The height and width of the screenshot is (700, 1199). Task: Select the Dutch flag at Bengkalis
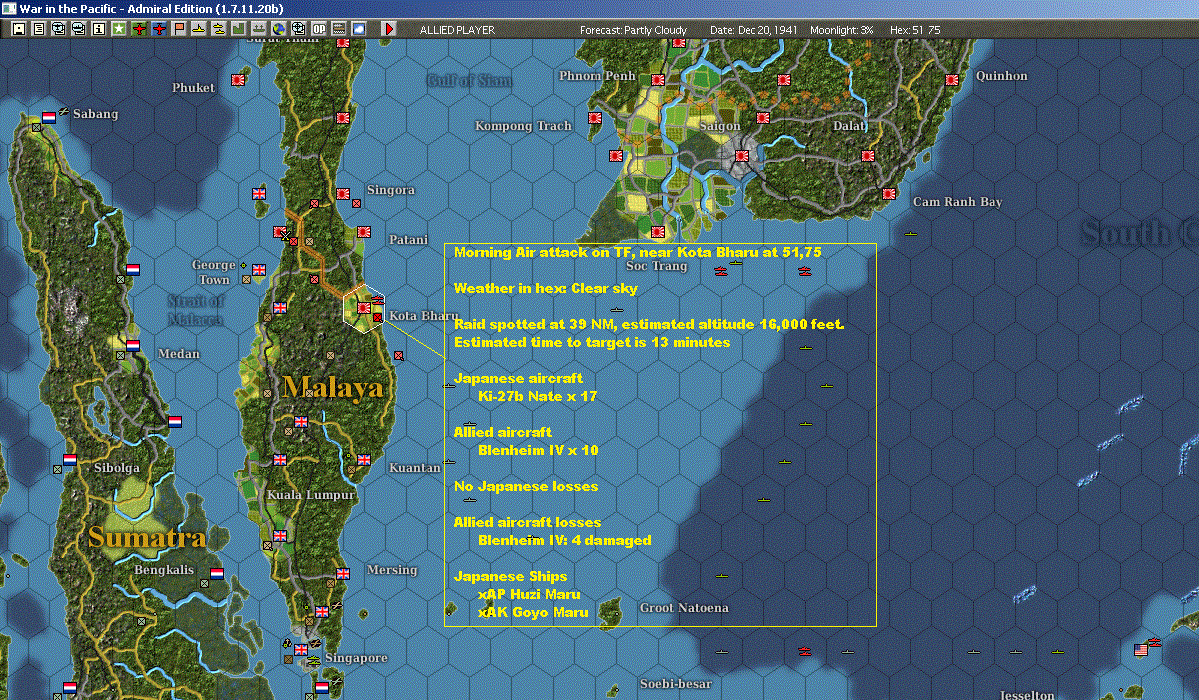click(217, 574)
